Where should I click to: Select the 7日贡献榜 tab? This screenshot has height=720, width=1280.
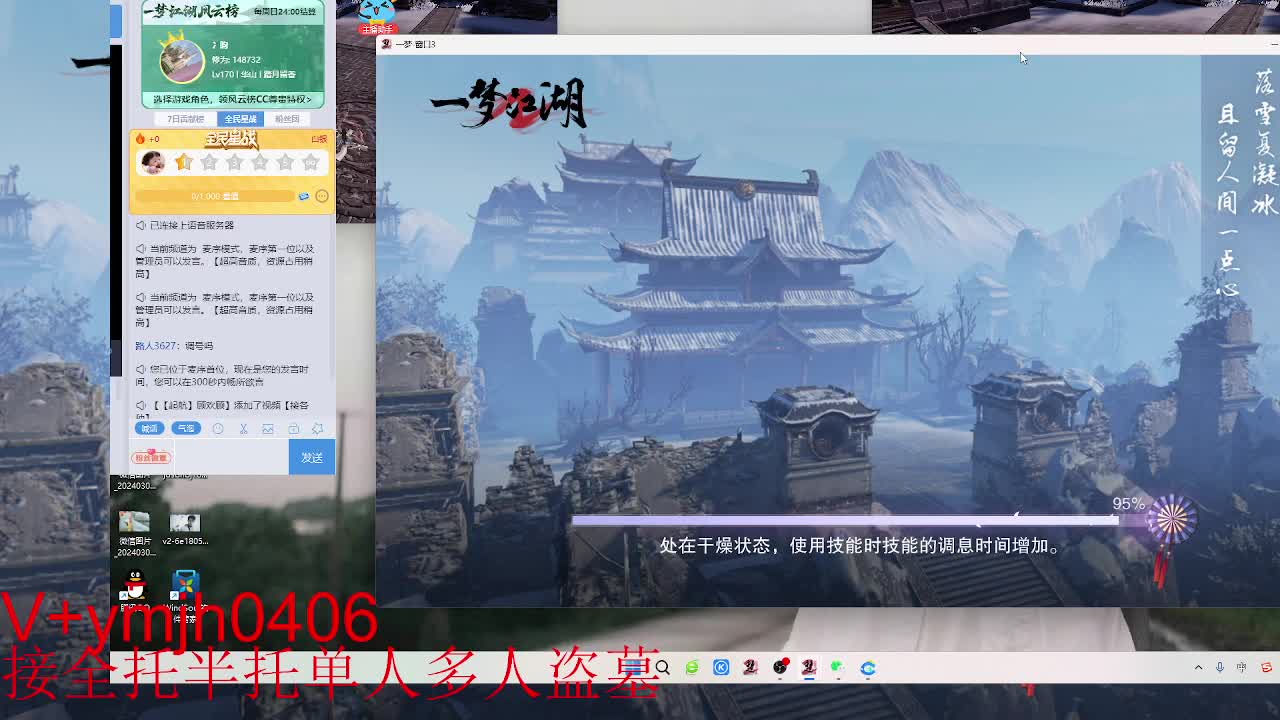click(x=186, y=119)
